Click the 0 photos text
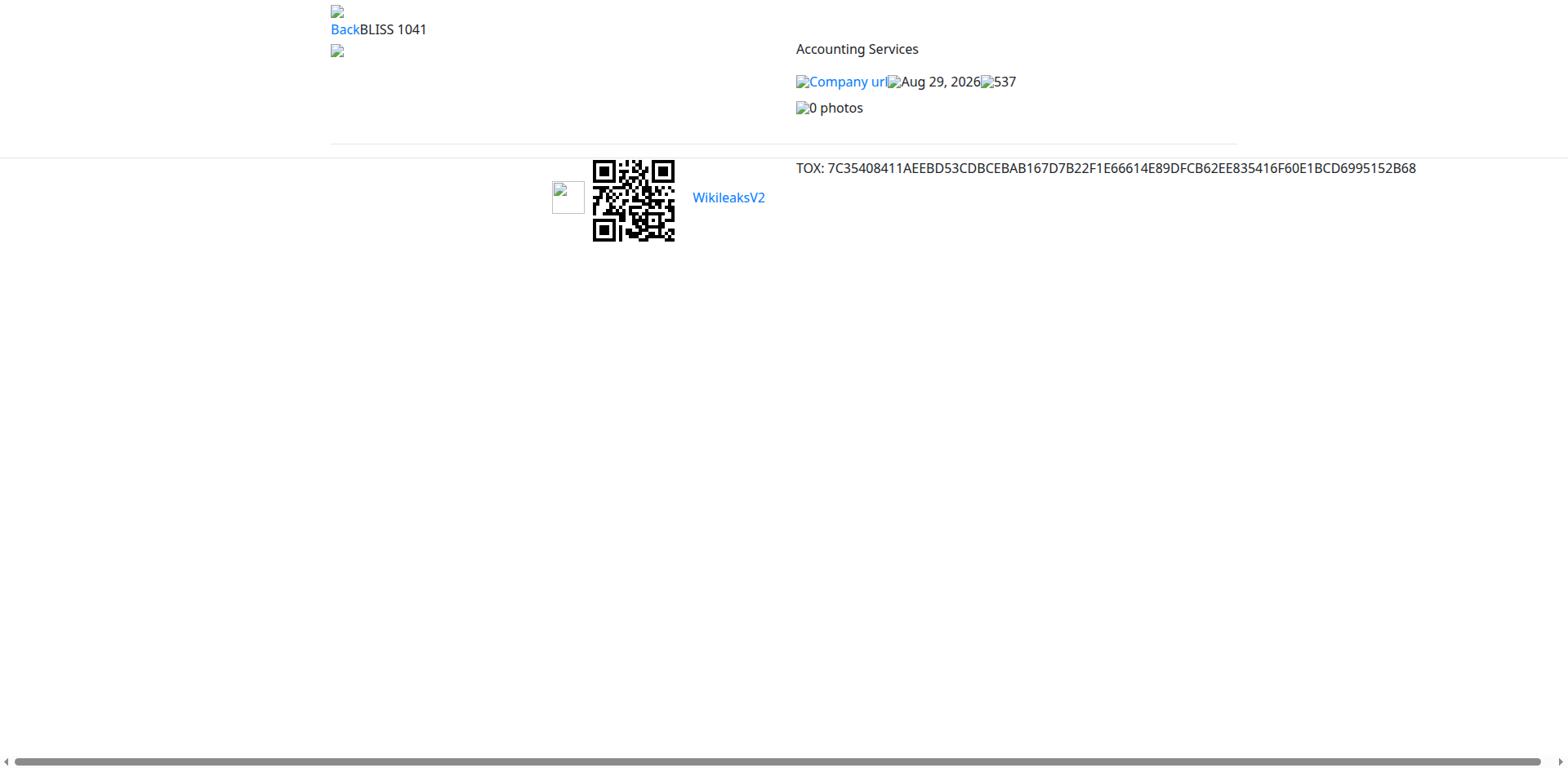1568x768 pixels. coord(836,108)
